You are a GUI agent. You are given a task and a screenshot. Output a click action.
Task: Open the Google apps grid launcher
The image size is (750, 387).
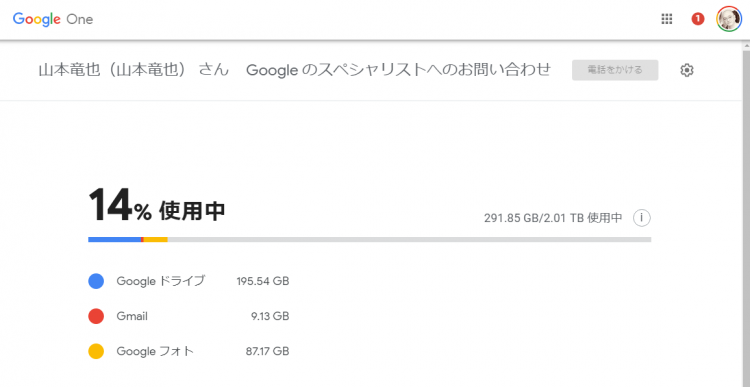tap(666, 19)
